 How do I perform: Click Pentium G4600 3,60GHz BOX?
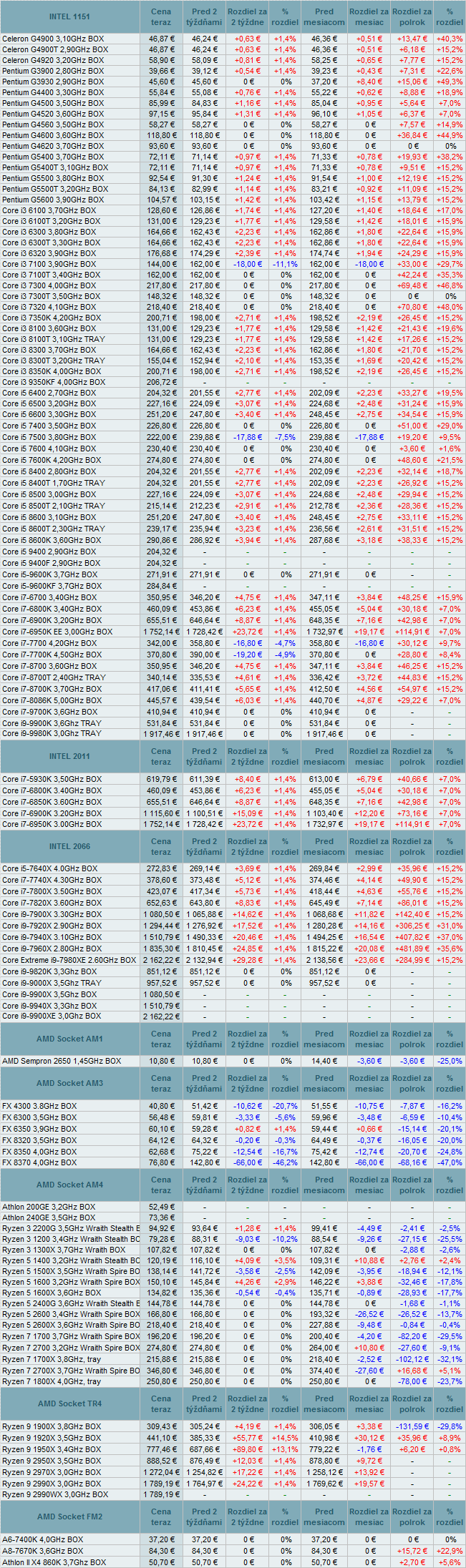[53, 135]
